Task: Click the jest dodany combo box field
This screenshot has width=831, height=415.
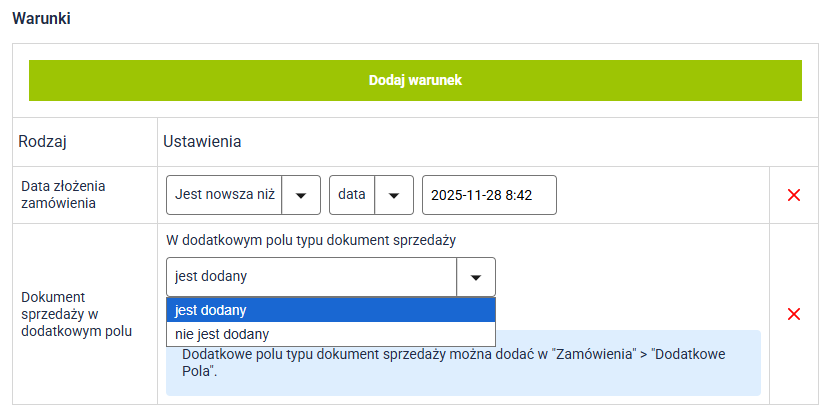Action: pos(311,277)
